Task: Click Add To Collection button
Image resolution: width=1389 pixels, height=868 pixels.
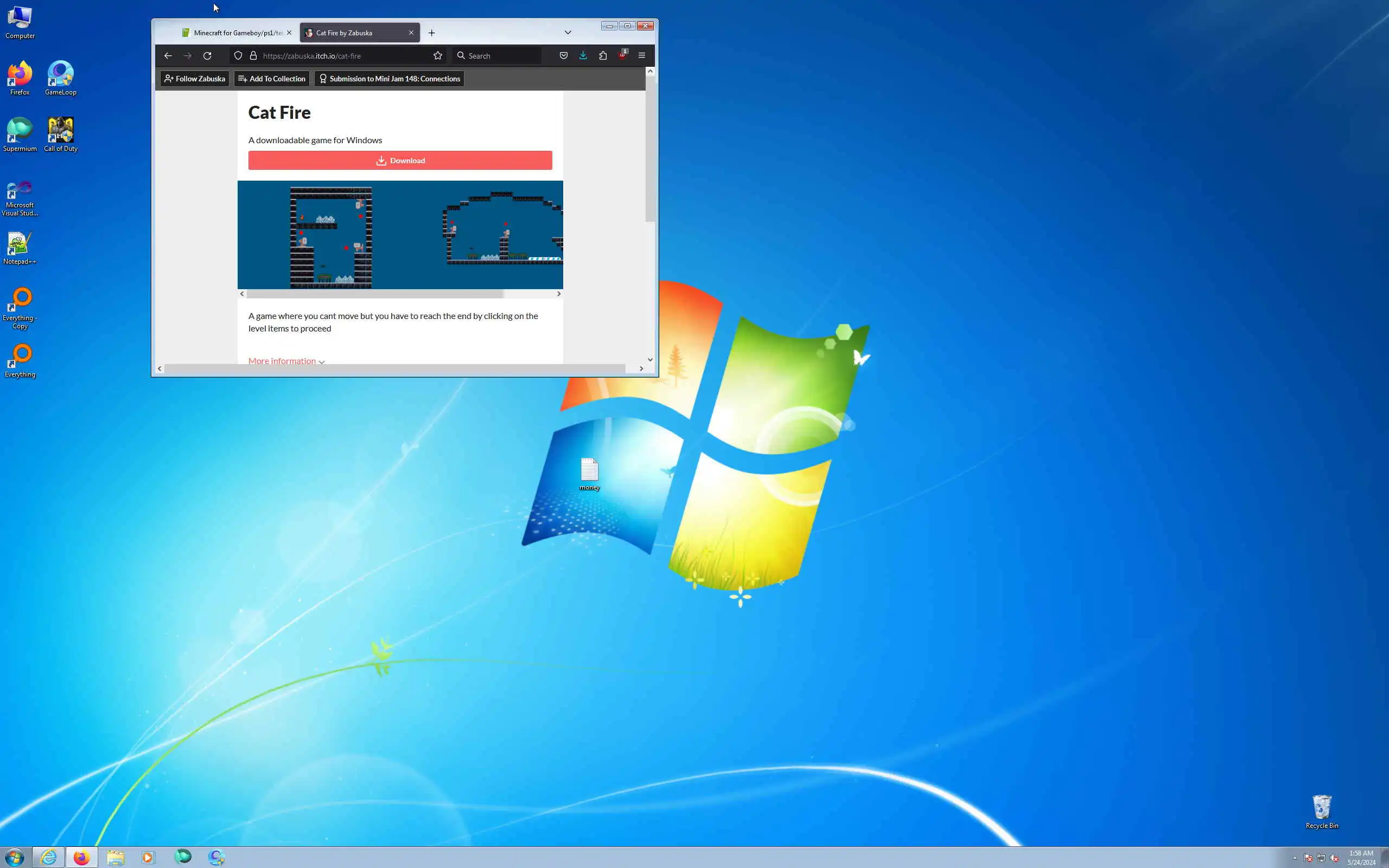Action: coord(271,79)
